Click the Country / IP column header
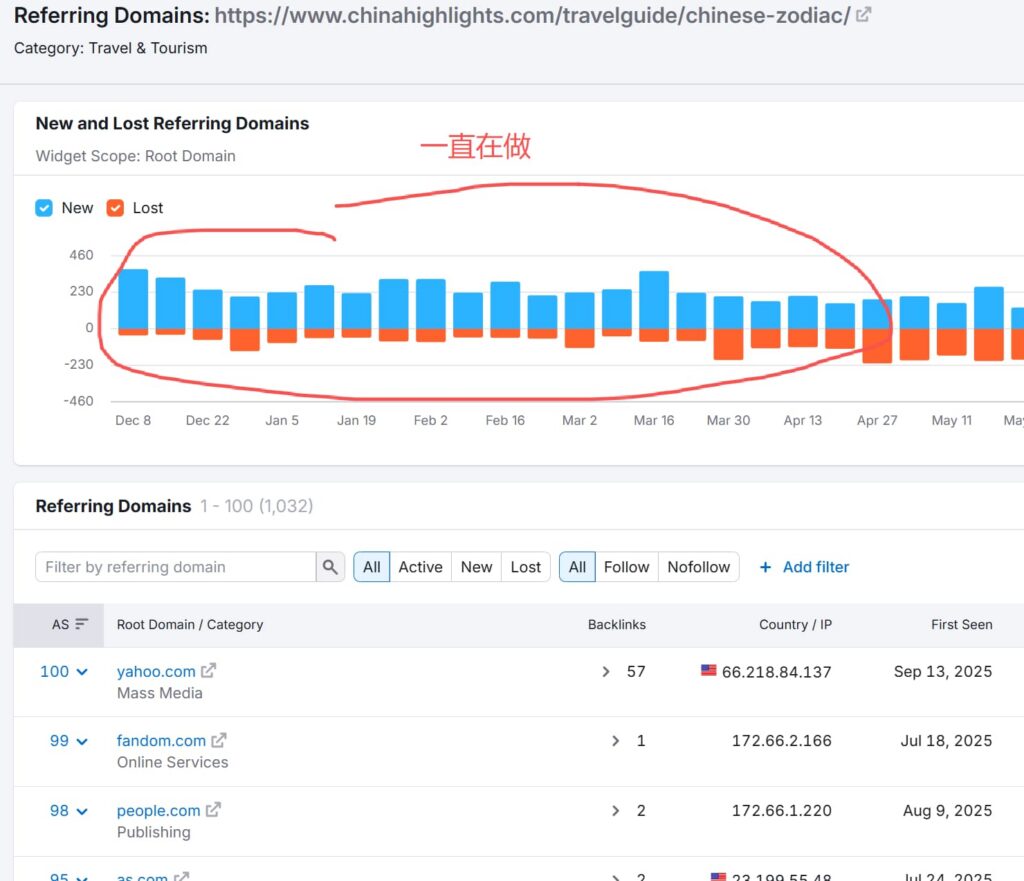Viewport: 1024px width, 881px height. tap(795, 624)
